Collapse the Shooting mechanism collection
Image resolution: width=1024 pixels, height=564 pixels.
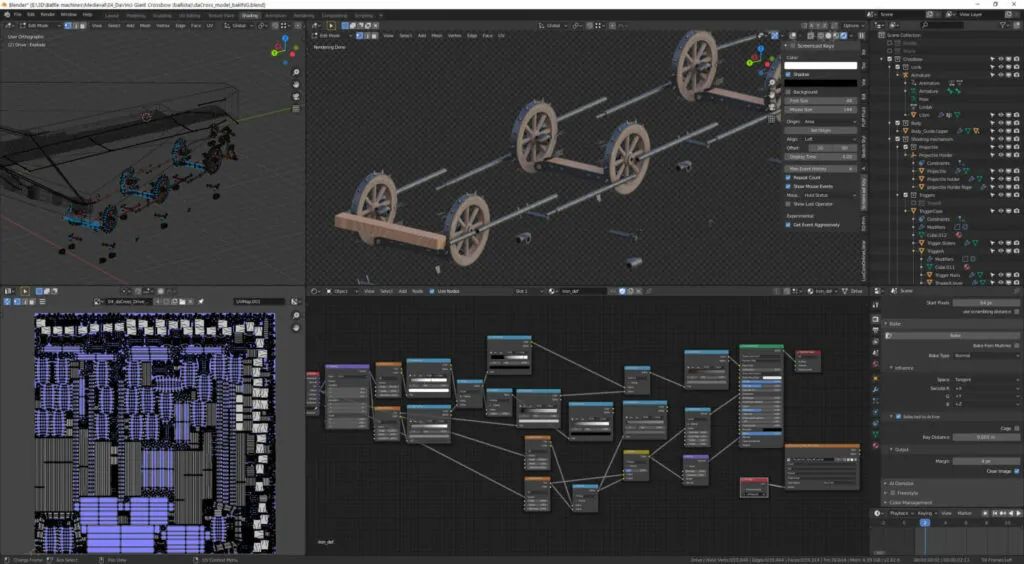(889, 139)
